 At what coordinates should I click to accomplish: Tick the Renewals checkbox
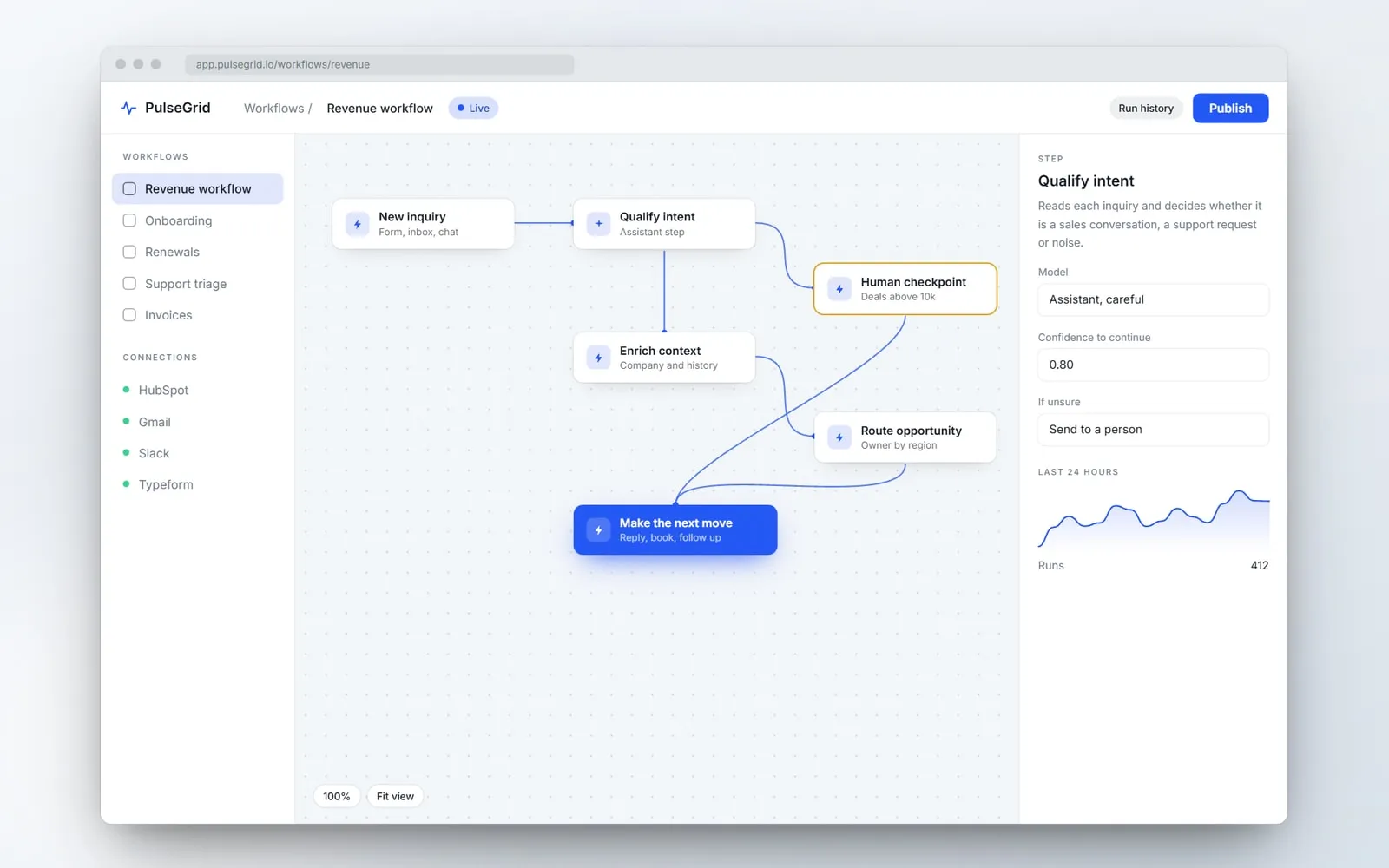[x=129, y=252]
